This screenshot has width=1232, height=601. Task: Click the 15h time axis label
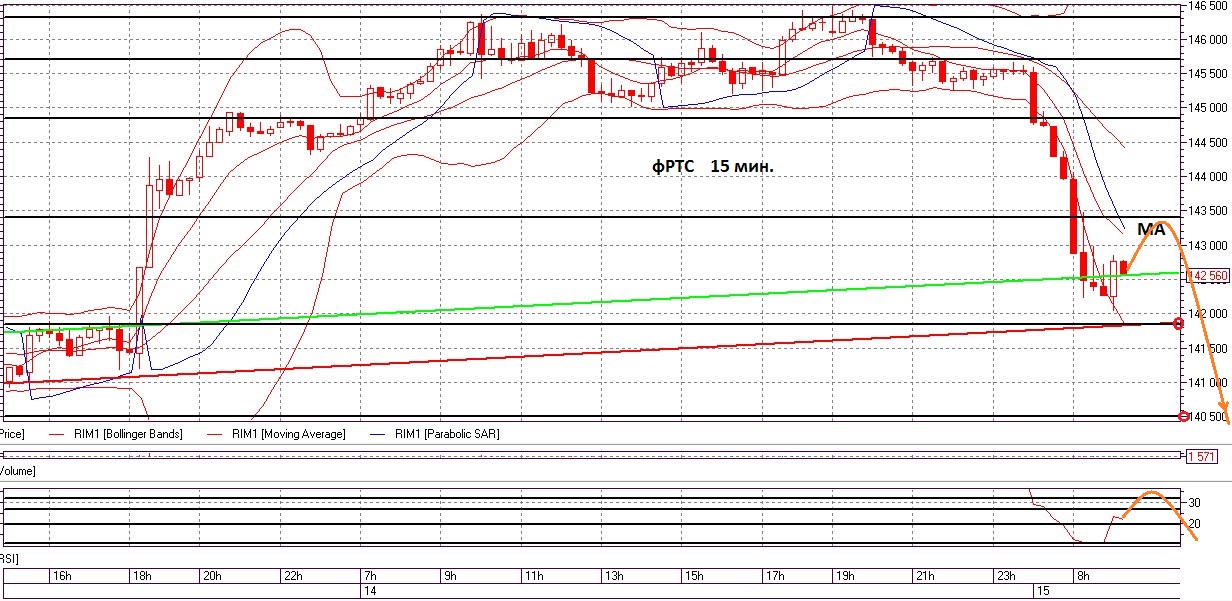694,576
